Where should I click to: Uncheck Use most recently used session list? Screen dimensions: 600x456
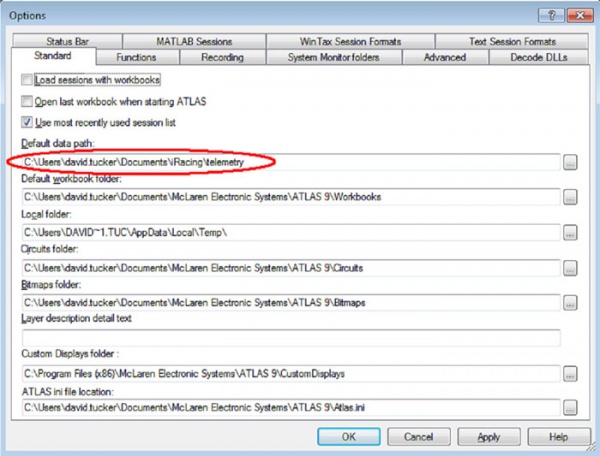(26, 123)
